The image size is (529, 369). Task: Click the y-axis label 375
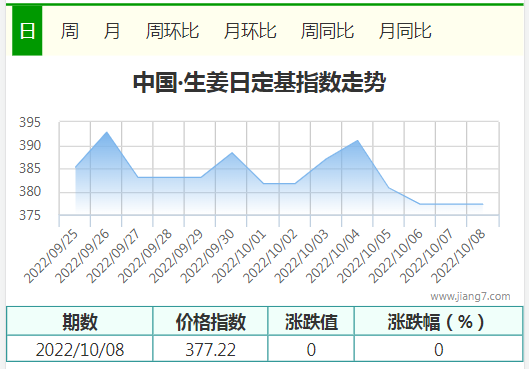[x=30, y=215]
